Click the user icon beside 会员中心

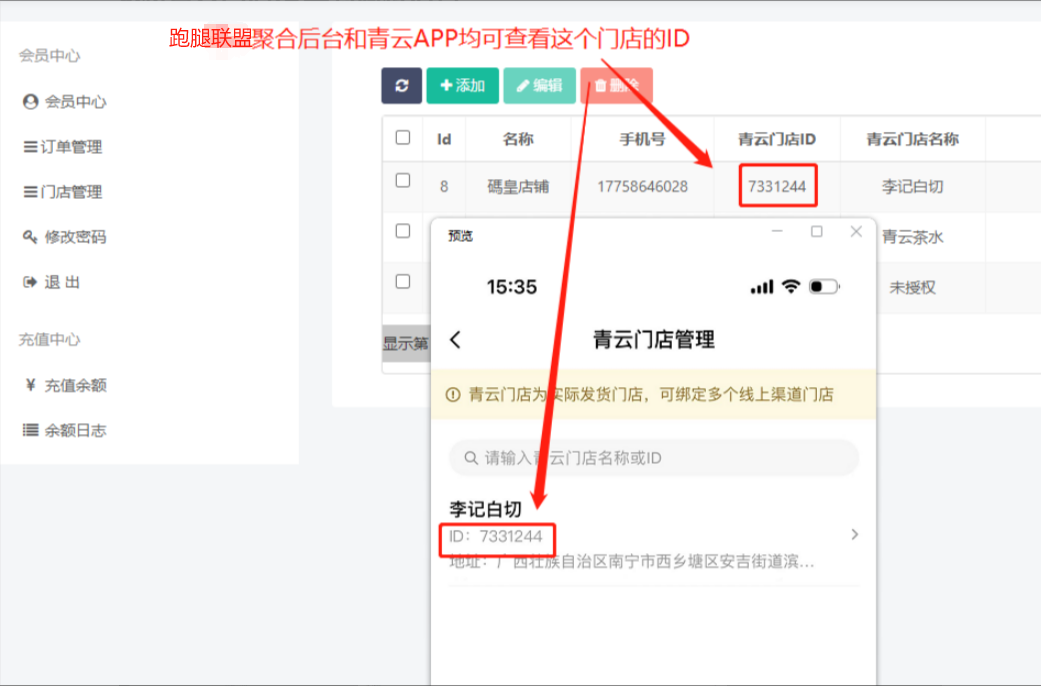[x=31, y=102]
